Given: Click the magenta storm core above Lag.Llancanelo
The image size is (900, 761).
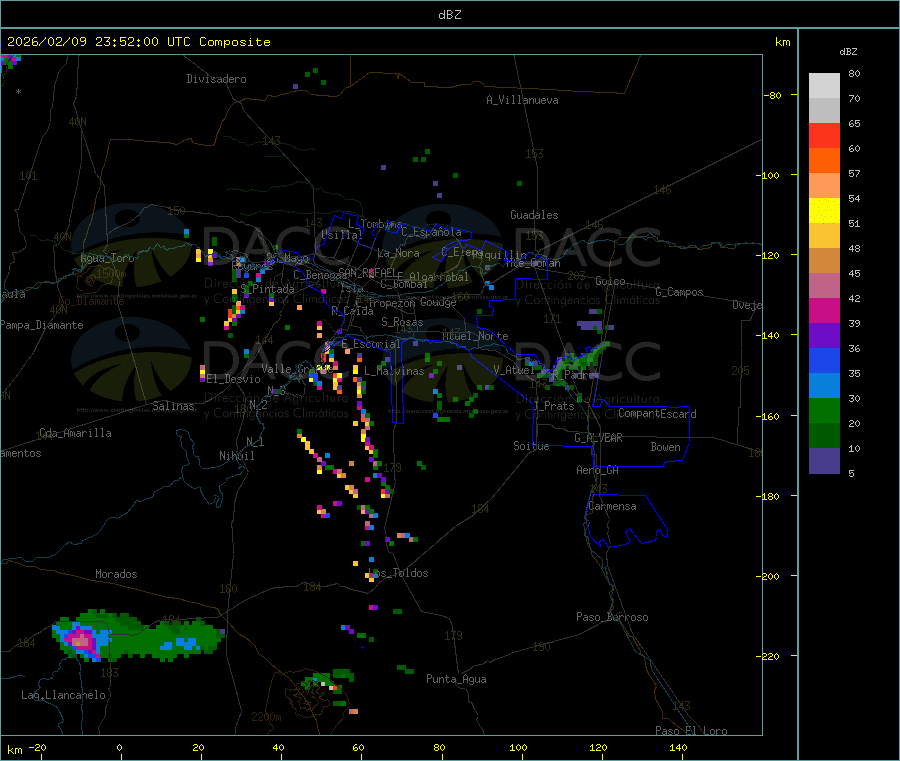Looking at the screenshot, I should pyautogui.click(x=81, y=639).
